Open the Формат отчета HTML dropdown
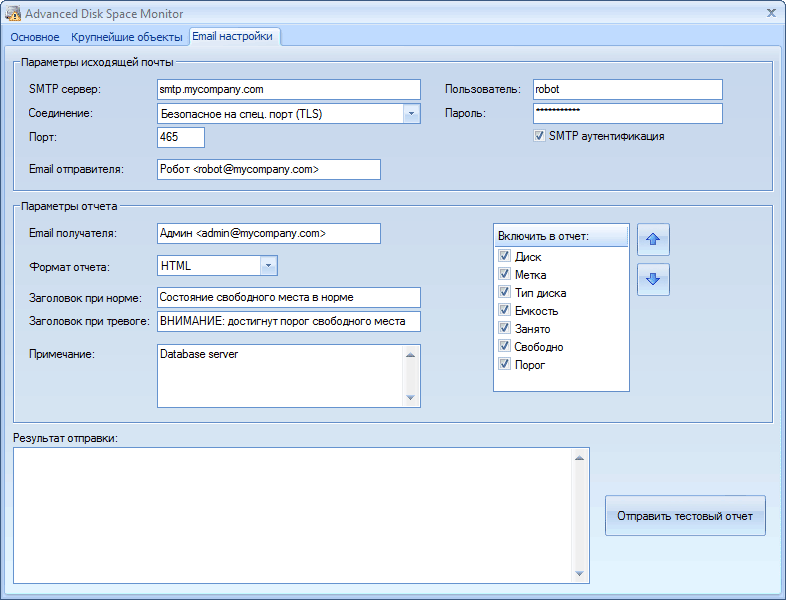 point(268,266)
